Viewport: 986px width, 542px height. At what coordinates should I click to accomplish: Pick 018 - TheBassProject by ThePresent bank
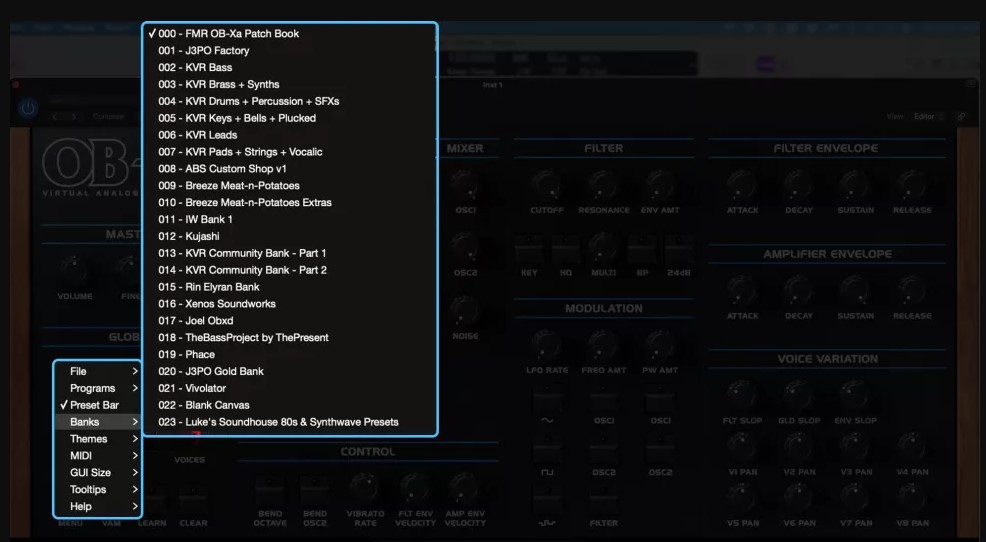[x=290, y=338]
